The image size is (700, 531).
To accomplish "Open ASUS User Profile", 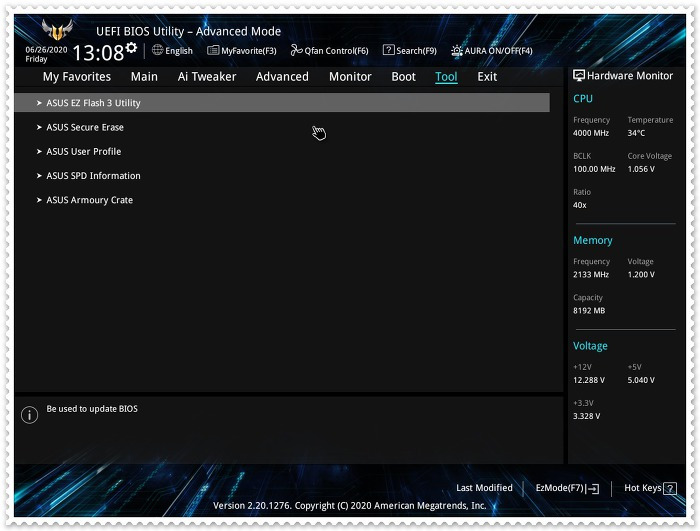I will [83, 151].
